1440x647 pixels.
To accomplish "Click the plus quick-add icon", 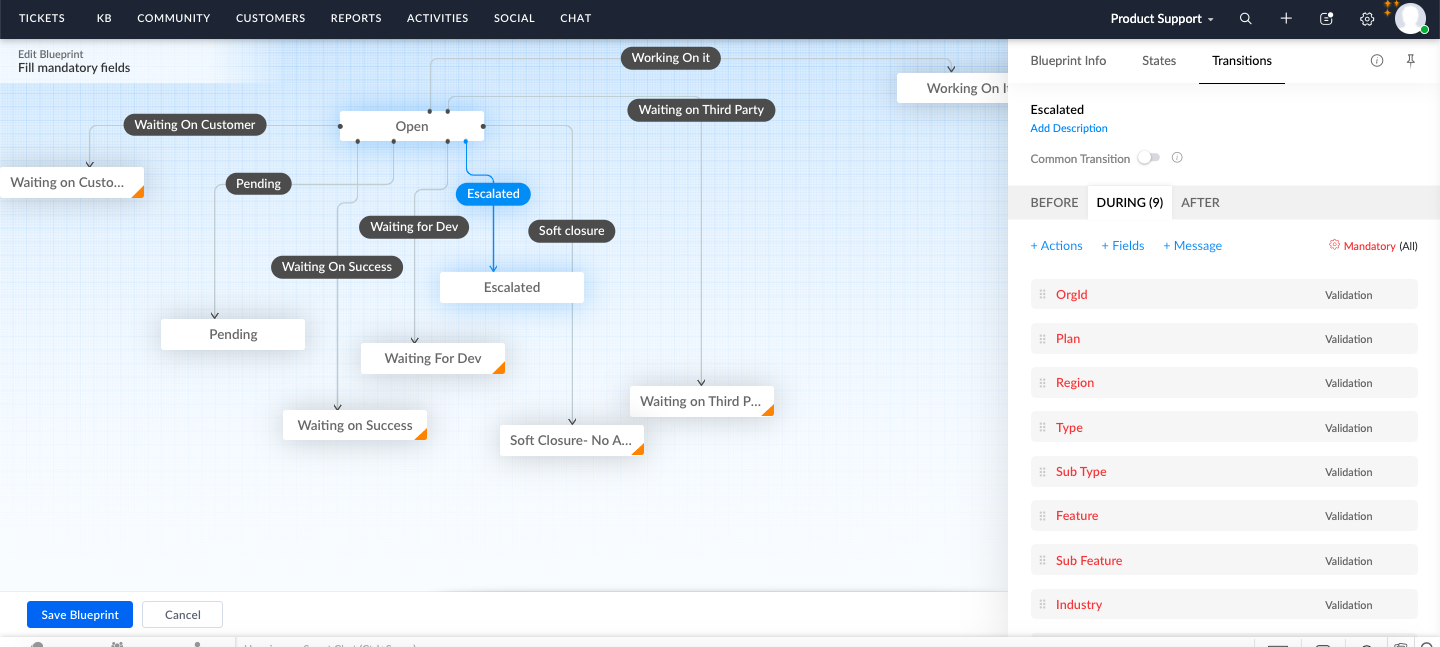I will [1286, 18].
